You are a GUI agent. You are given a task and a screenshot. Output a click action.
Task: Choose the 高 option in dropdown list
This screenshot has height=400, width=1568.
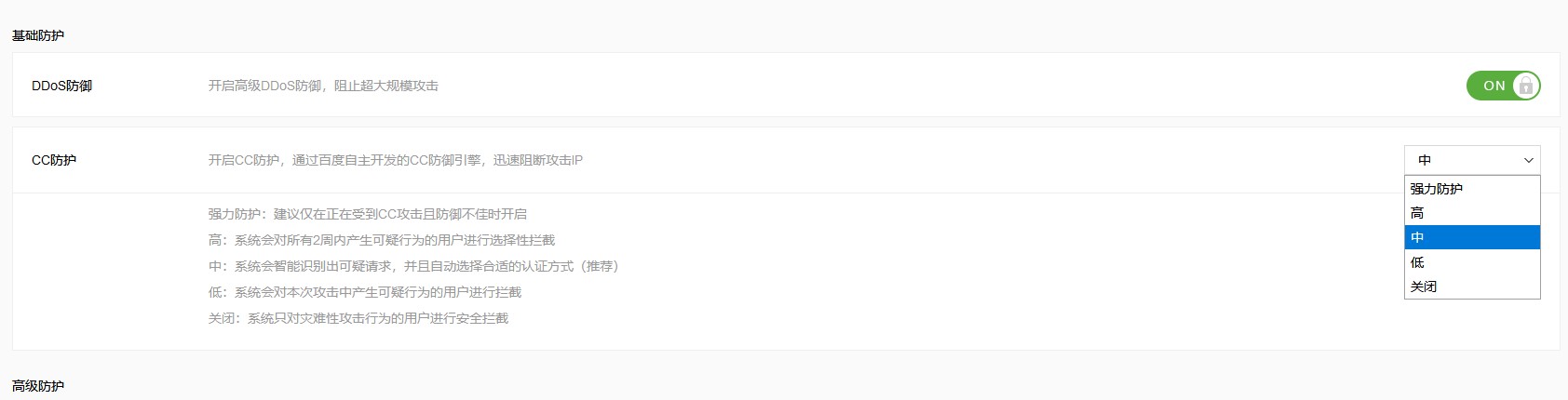pyautogui.click(x=1417, y=213)
